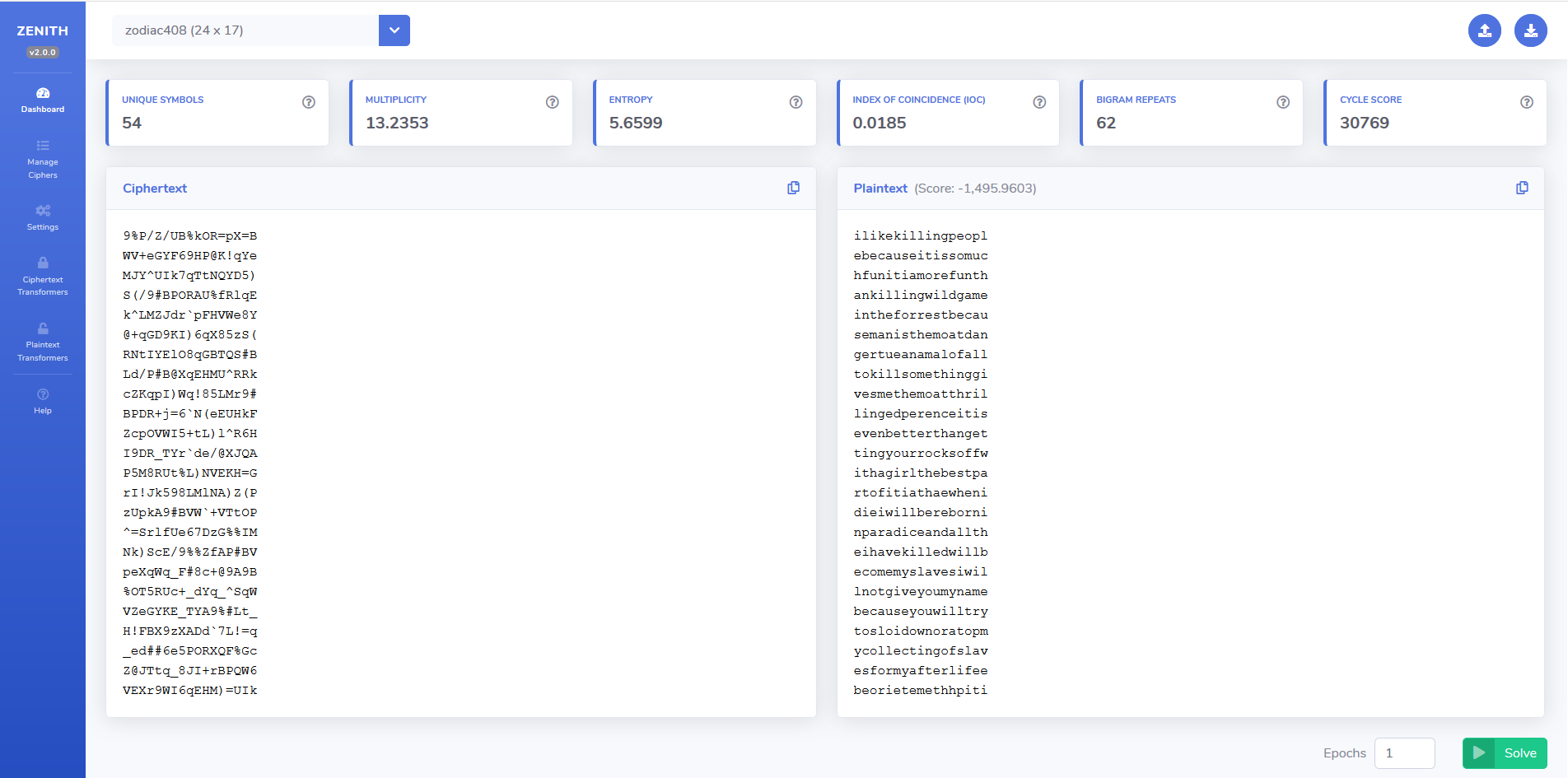This screenshot has height=778, width=1568.
Task: Click the ZENITH logo
Action: pyautogui.click(x=43, y=30)
